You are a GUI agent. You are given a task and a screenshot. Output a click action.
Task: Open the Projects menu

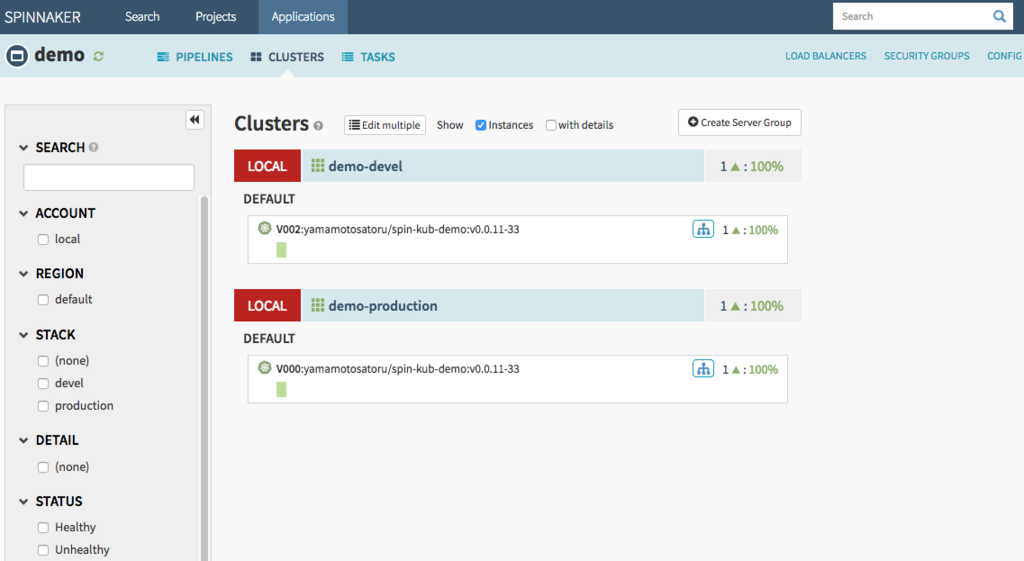(216, 16)
